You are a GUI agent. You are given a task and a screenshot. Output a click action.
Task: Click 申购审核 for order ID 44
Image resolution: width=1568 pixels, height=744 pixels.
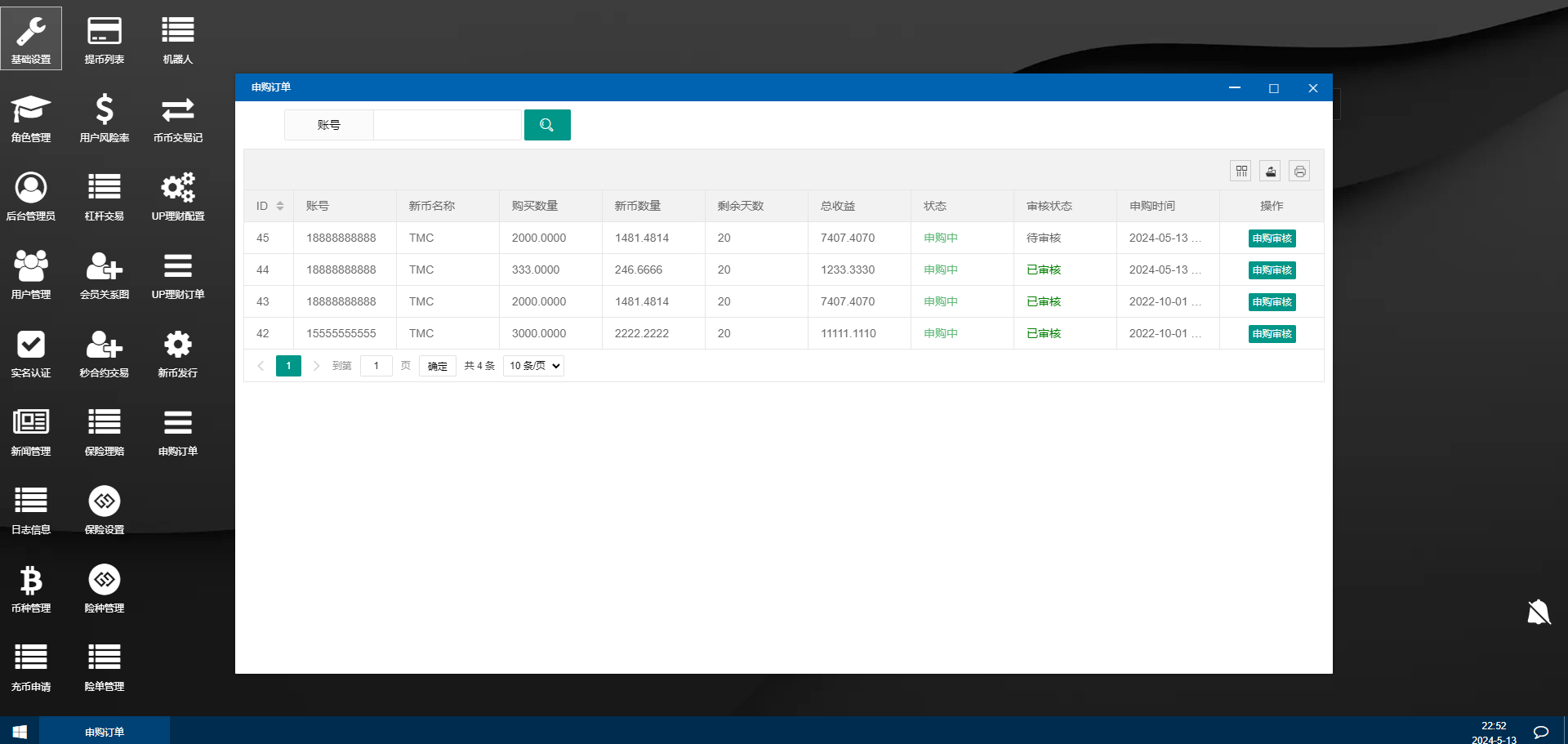point(1272,270)
